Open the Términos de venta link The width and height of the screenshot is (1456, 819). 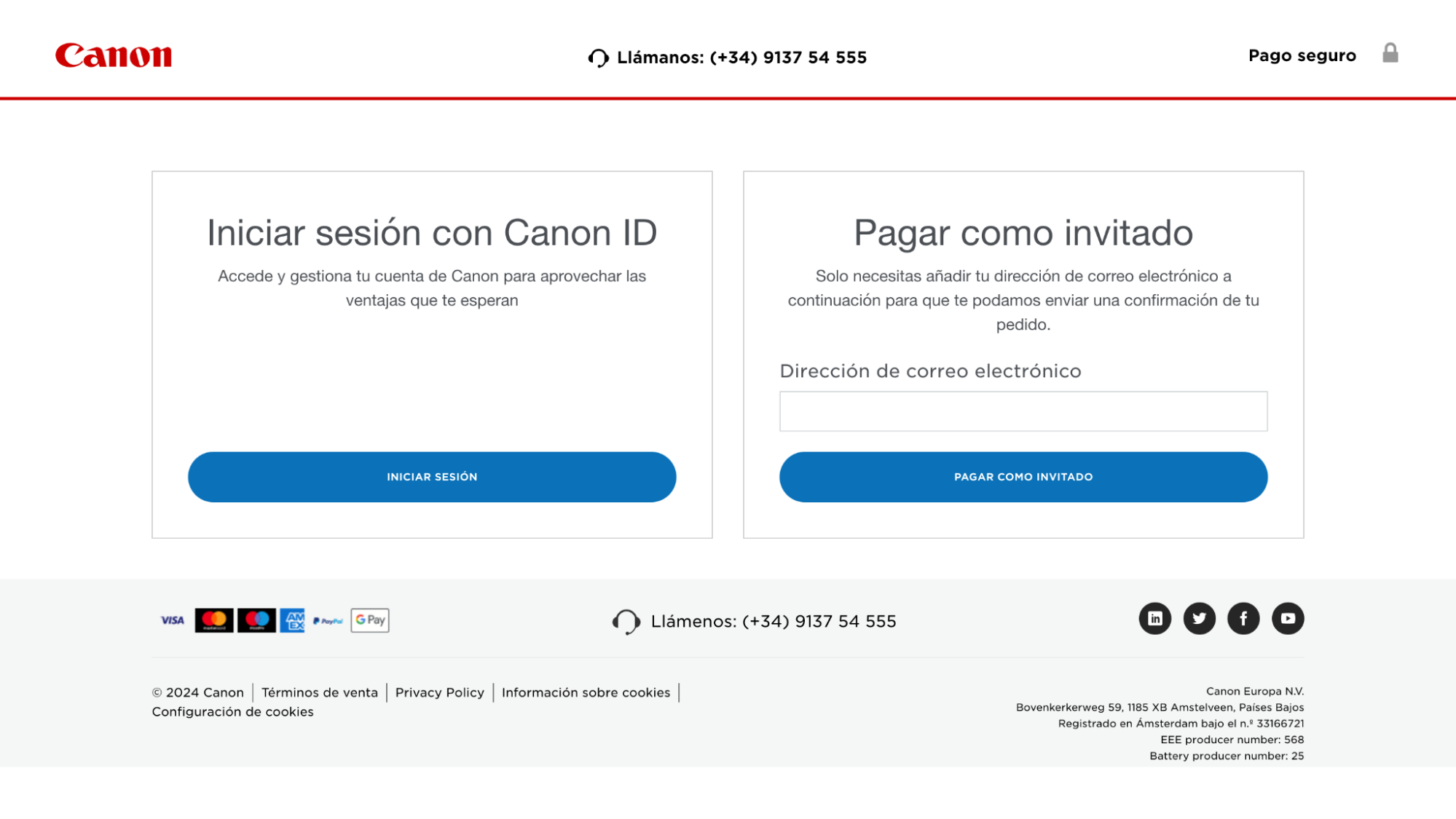[319, 692]
